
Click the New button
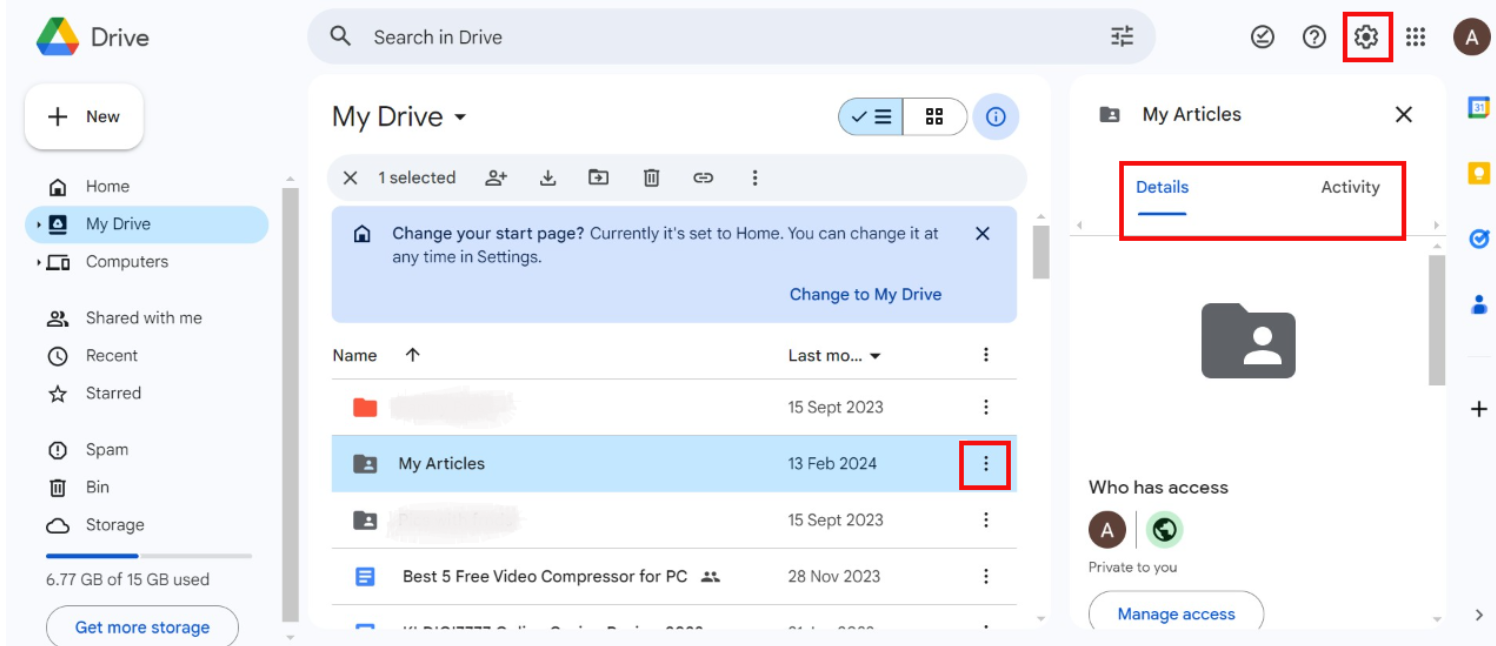(84, 117)
